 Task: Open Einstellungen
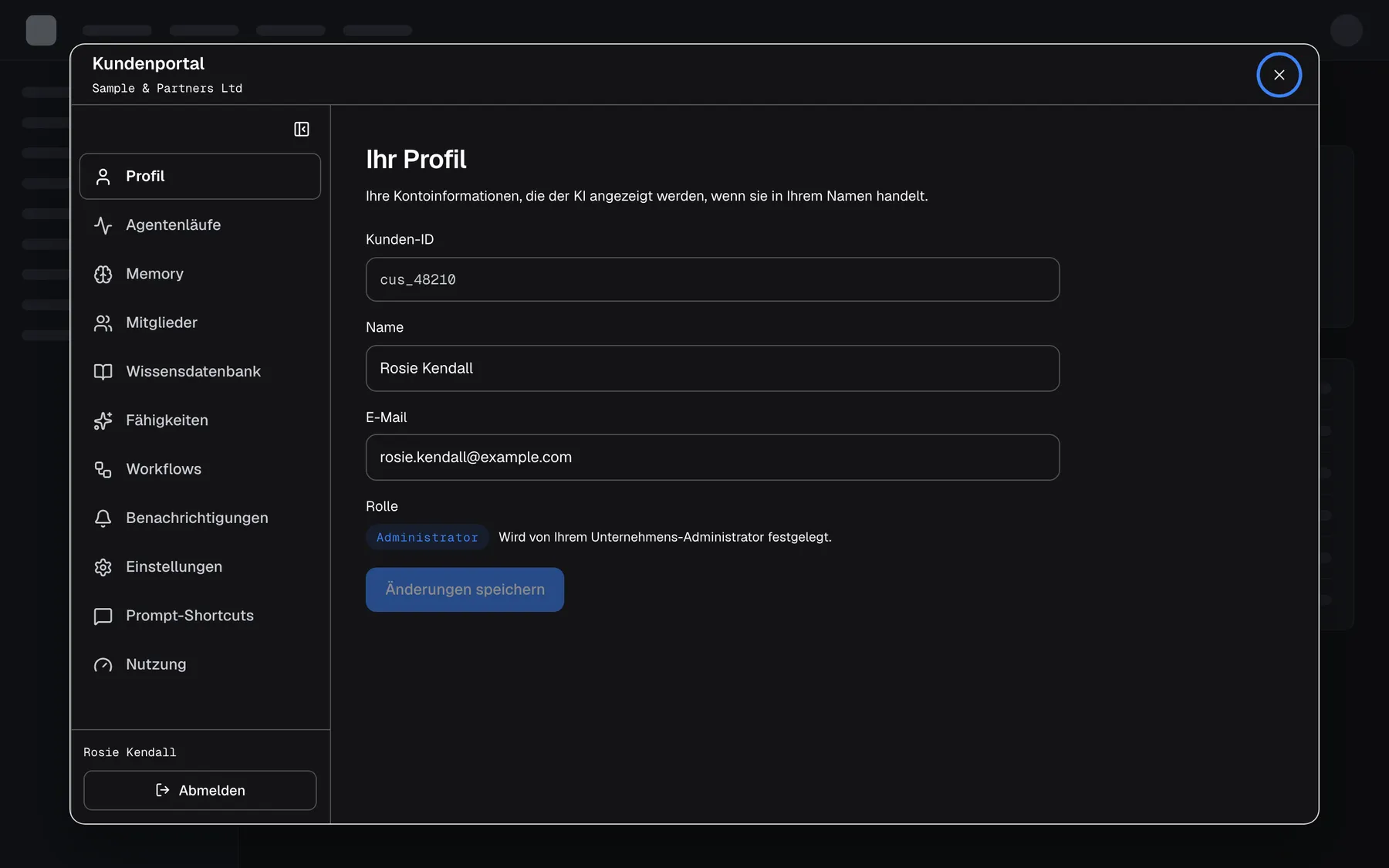point(200,566)
